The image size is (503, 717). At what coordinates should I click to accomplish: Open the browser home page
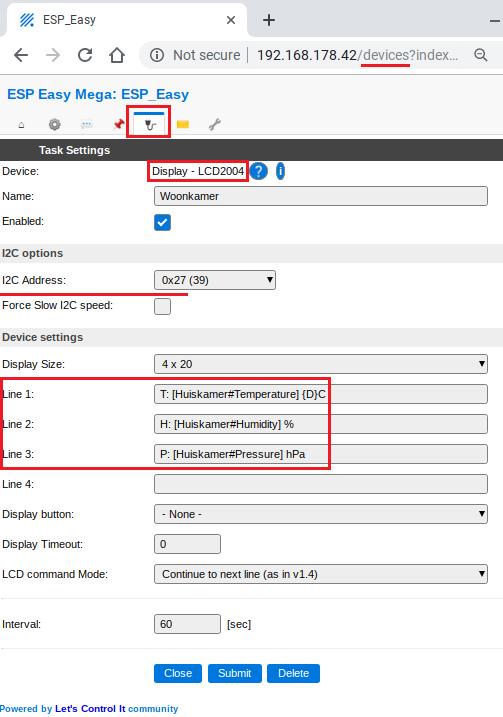117,55
